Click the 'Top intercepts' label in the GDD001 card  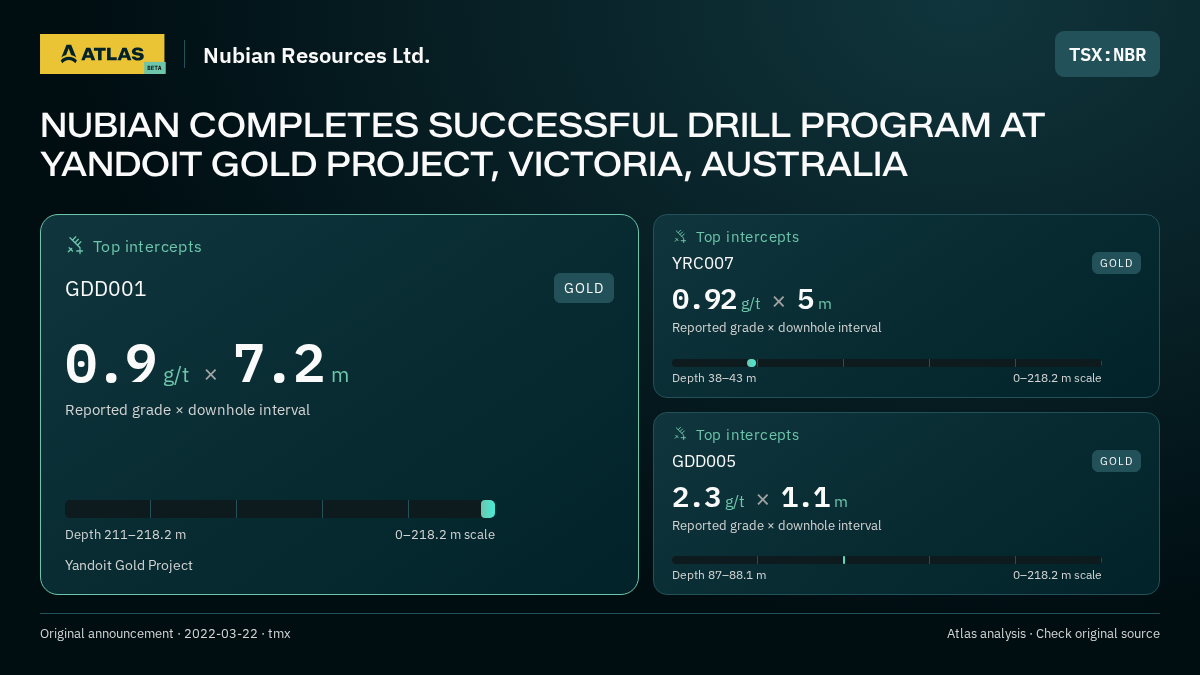[147, 246]
